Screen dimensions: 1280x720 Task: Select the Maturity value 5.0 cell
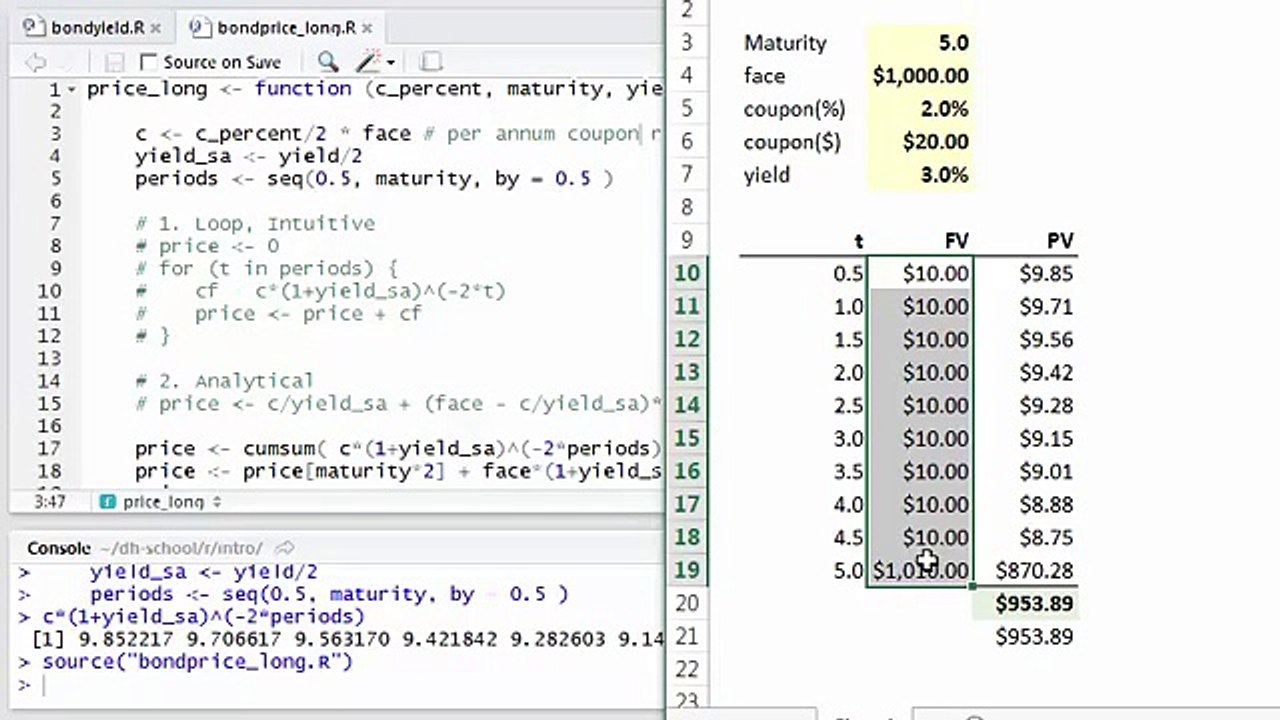tap(920, 42)
